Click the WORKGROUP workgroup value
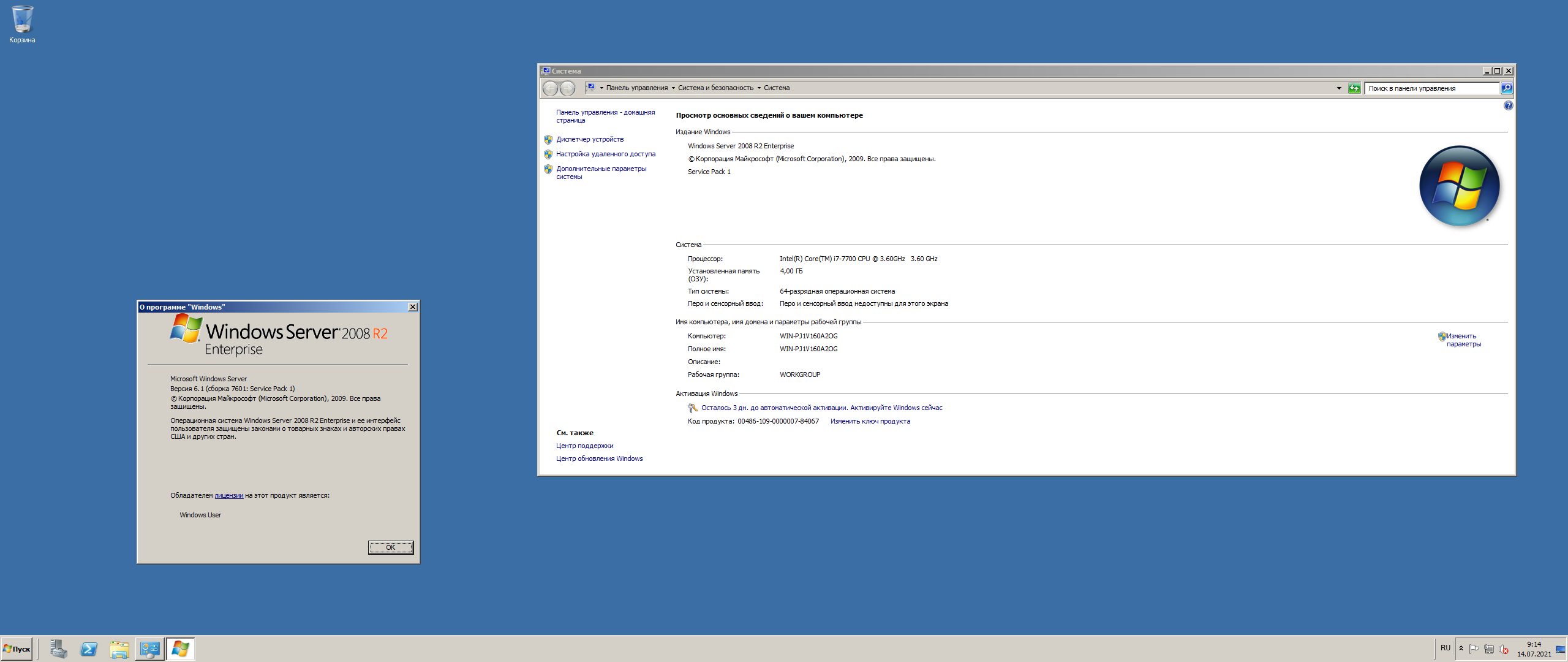The width and height of the screenshot is (1568, 662). 799,375
